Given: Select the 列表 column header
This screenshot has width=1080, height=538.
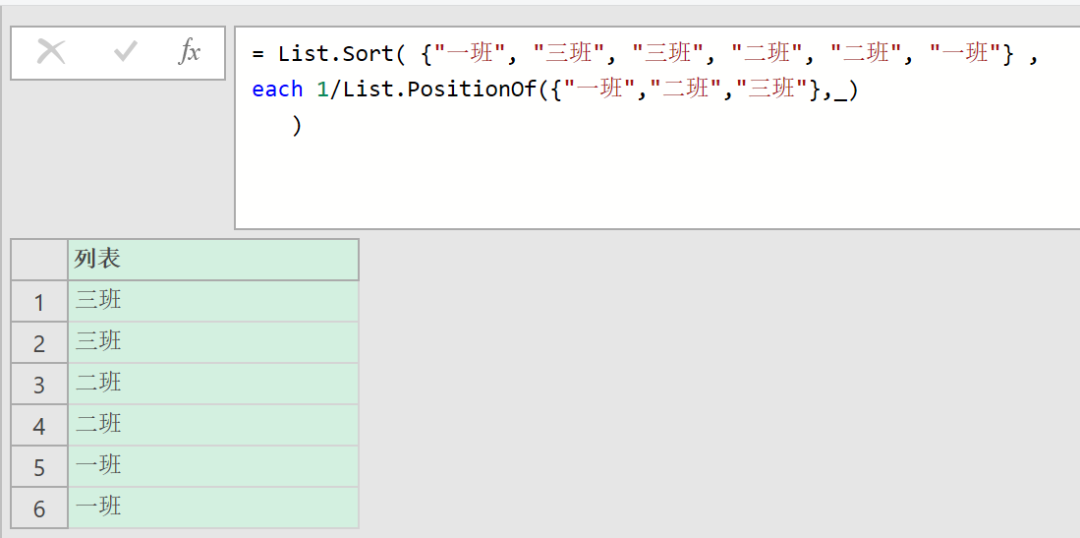Looking at the screenshot, I should [x=212, y=259].
